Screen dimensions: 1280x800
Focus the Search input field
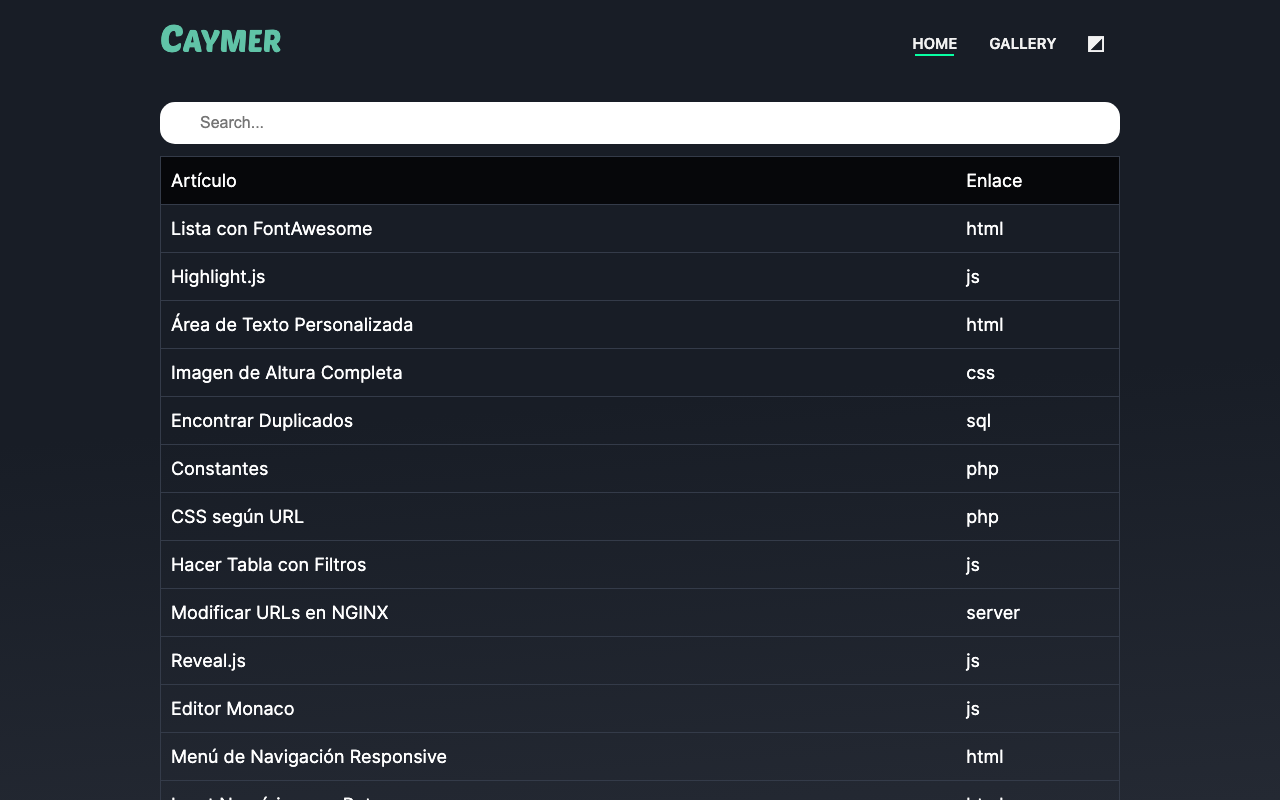tap(640, 123)
